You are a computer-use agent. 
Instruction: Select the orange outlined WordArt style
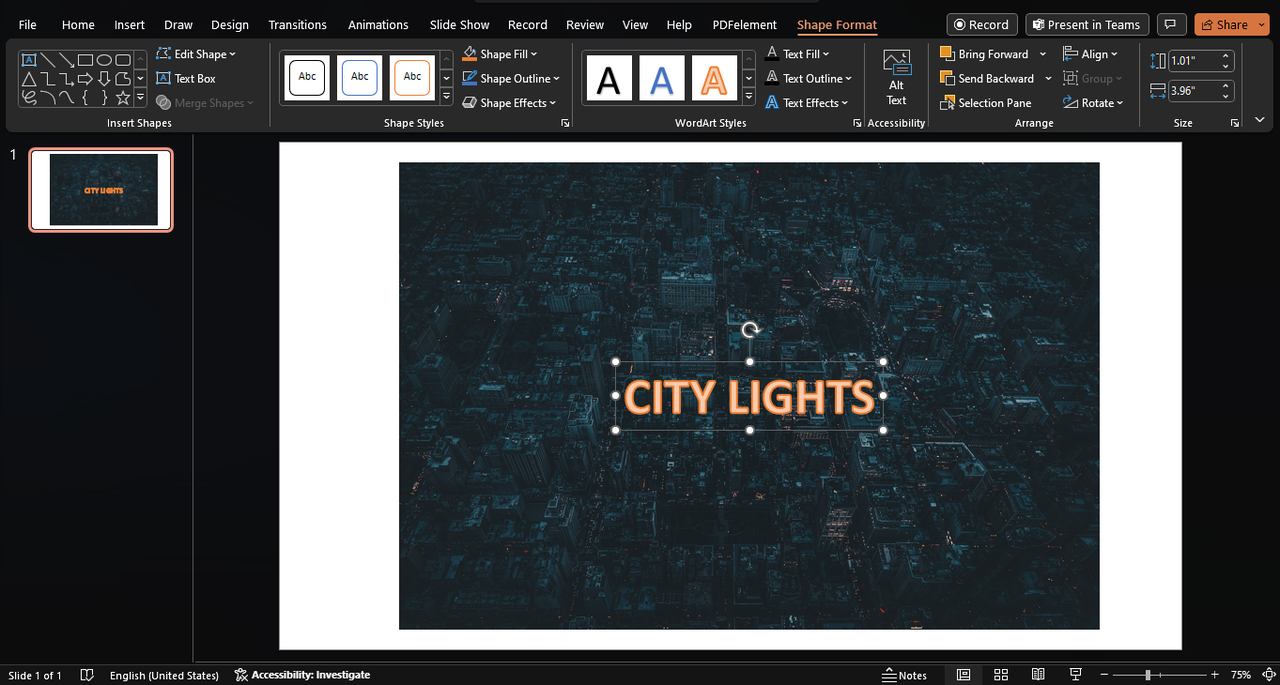712,78
